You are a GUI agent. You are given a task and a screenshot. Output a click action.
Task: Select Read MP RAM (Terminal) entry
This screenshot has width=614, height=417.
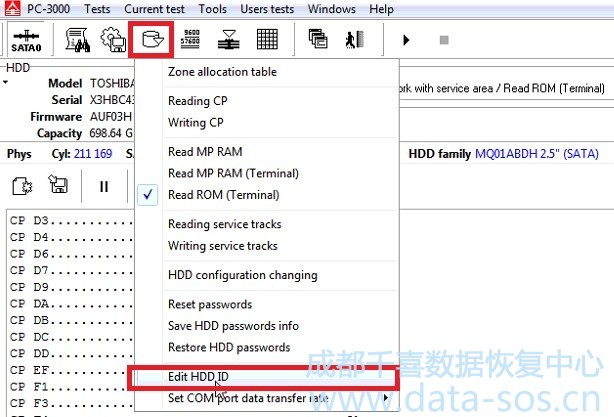click(x=267, y=173)
